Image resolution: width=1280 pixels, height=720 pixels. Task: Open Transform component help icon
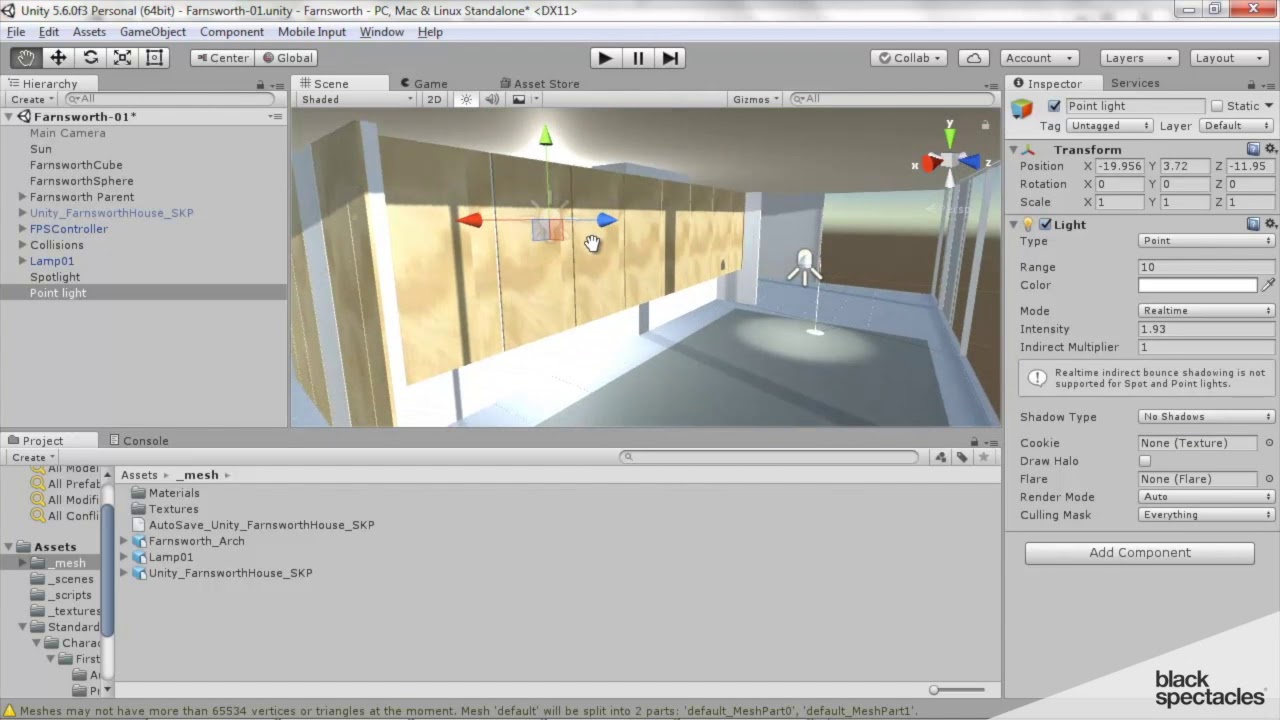1254,149
